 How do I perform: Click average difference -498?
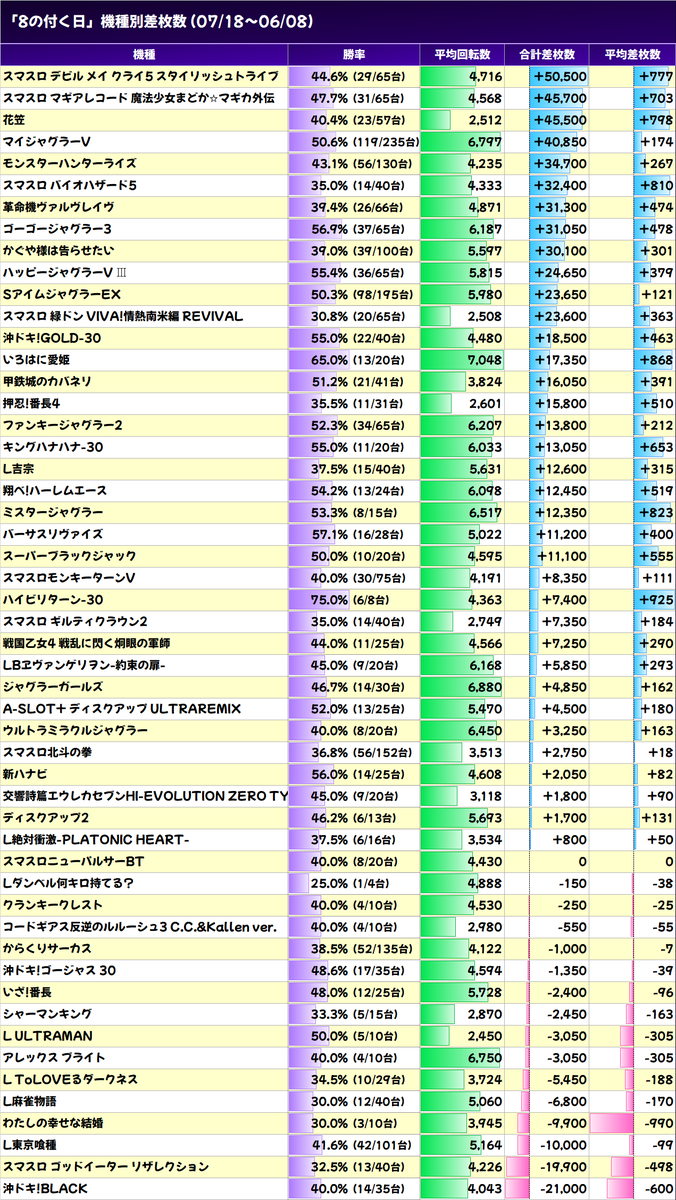(657, 1167)
